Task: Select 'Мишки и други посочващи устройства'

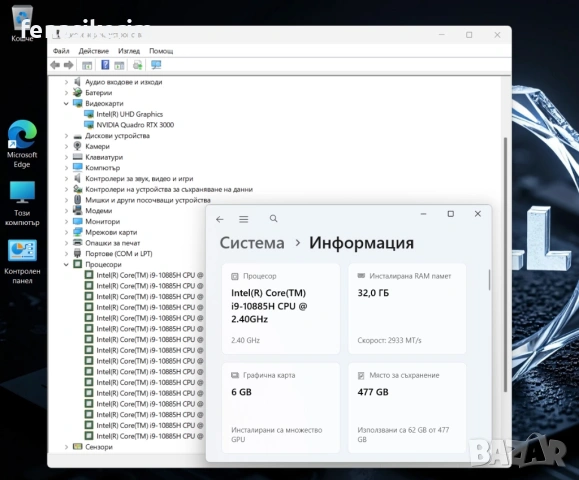Action: pos(148,200)
